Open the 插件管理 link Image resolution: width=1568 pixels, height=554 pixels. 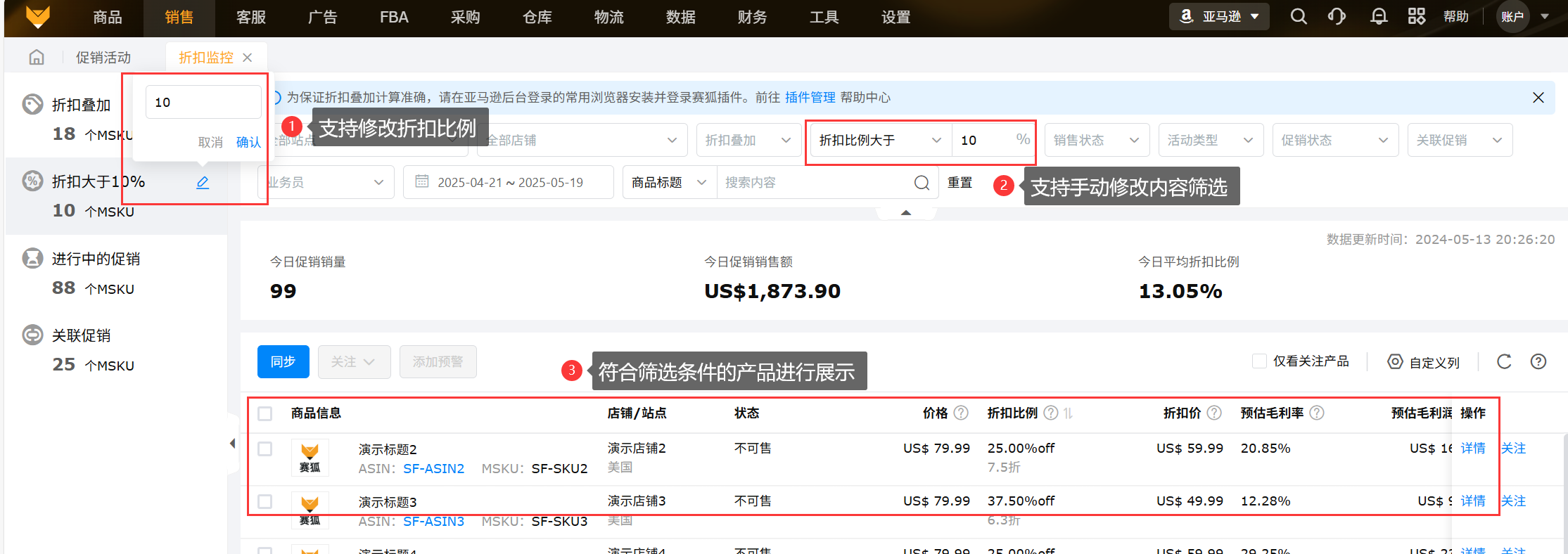pyautogui.click(x=810, y=97)
